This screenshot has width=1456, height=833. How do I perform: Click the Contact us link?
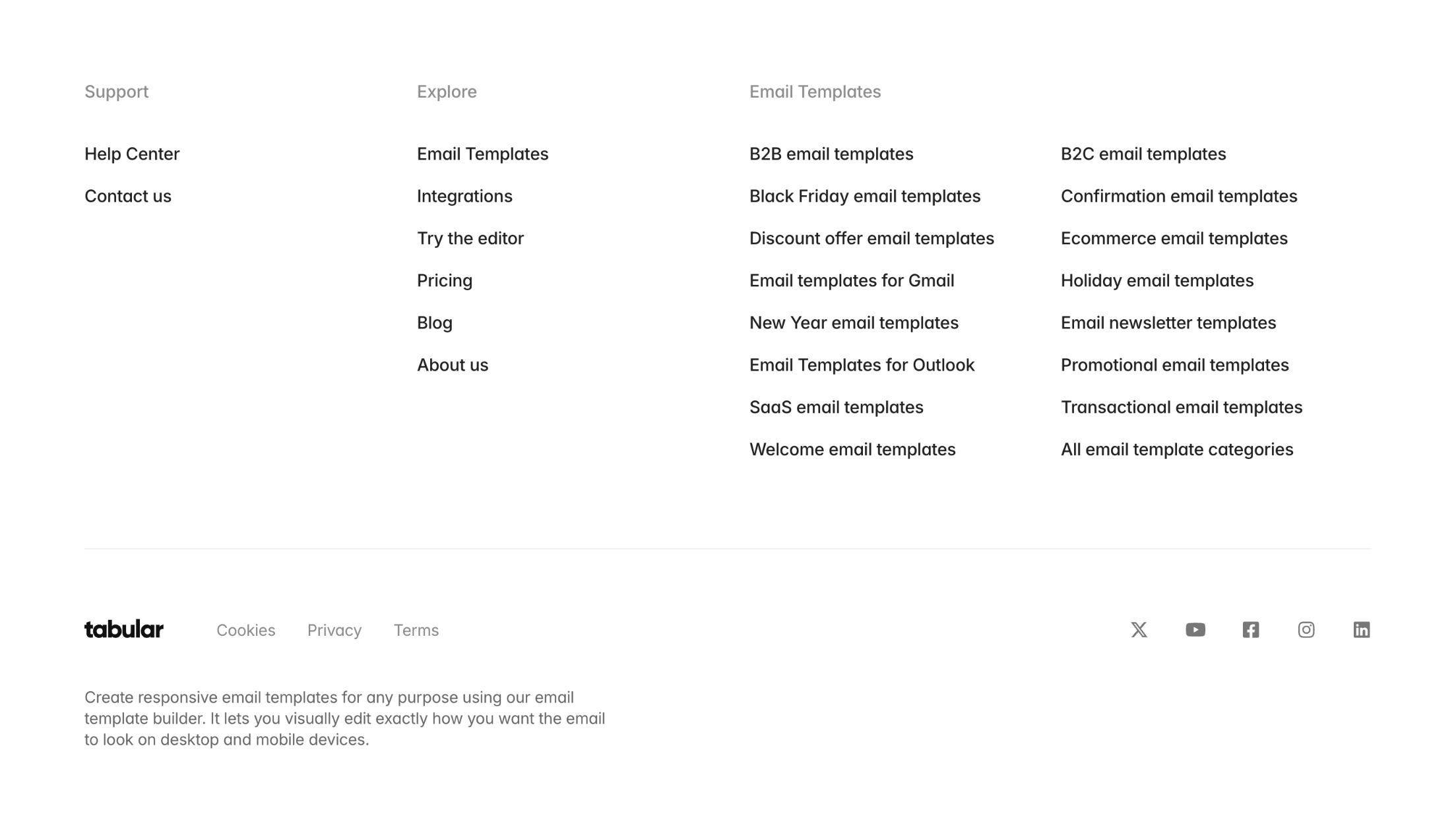tap(128, 196)
